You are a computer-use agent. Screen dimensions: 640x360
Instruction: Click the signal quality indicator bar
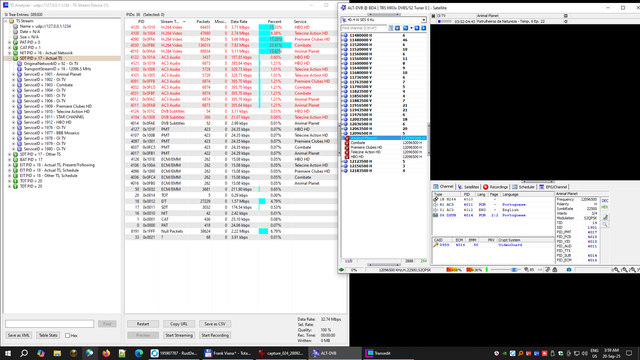(474, 270)
